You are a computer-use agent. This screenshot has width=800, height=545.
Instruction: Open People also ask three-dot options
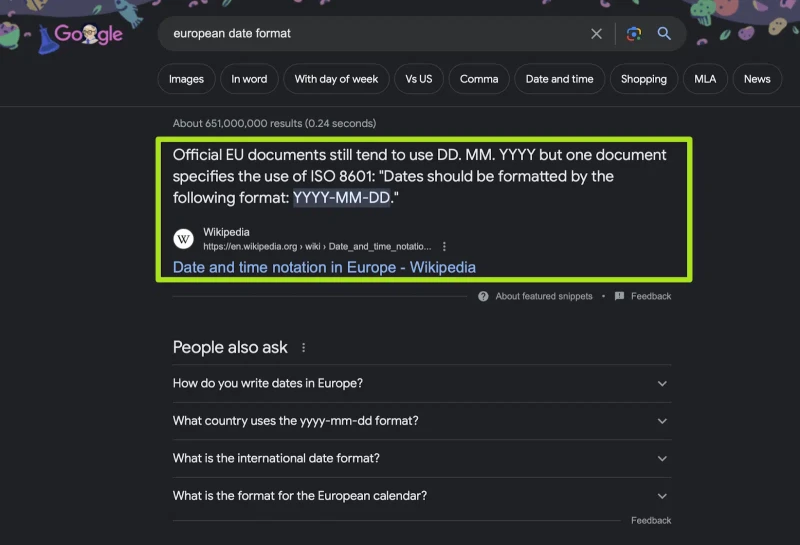304,348
